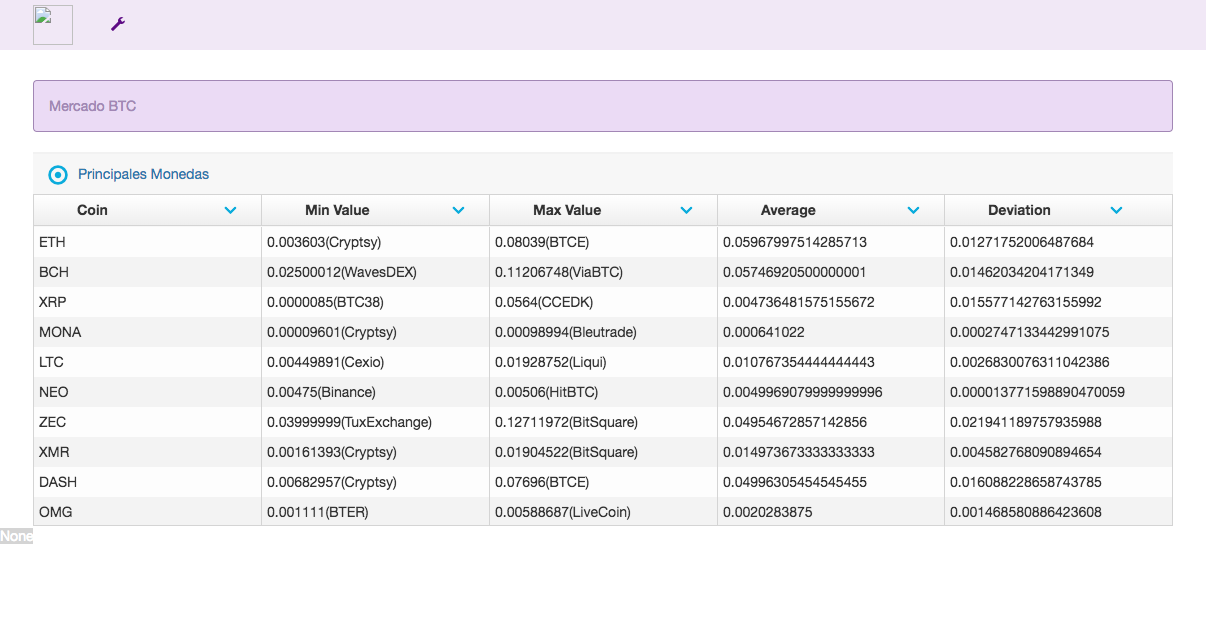Click BCH average 0.05746920500000001

795,272
